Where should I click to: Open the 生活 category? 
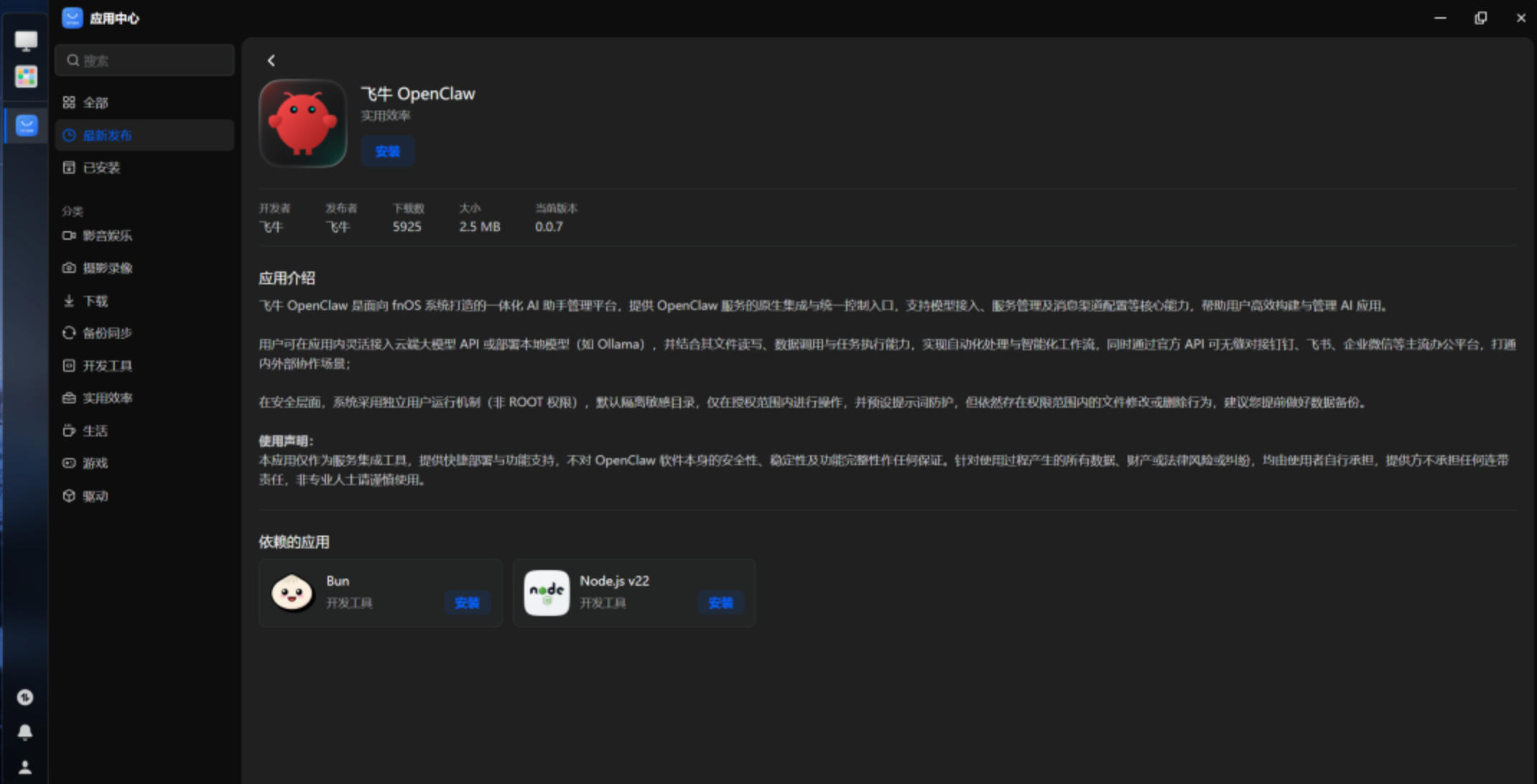[144, 431]
